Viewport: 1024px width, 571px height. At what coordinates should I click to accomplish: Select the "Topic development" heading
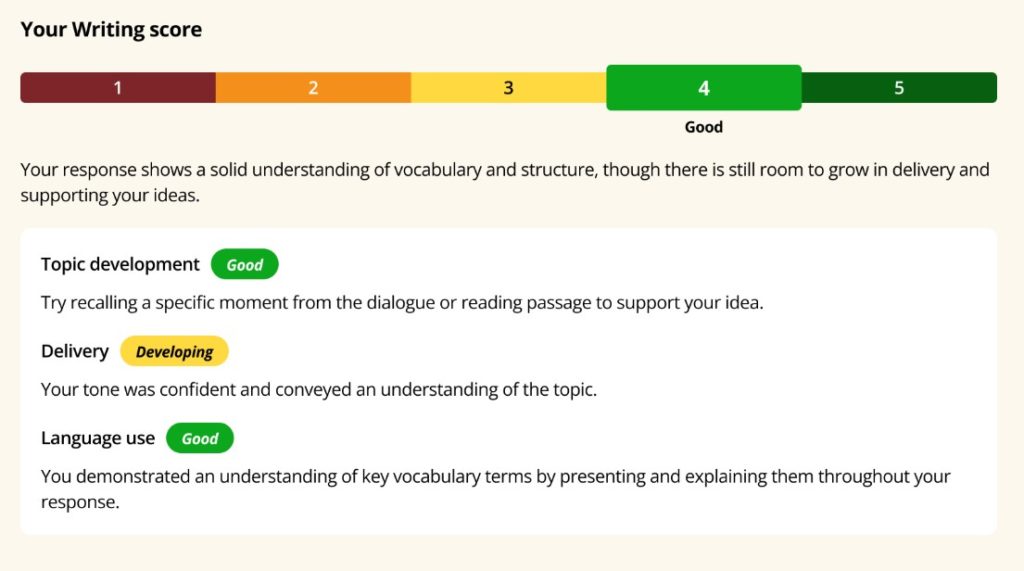point(120,264)
